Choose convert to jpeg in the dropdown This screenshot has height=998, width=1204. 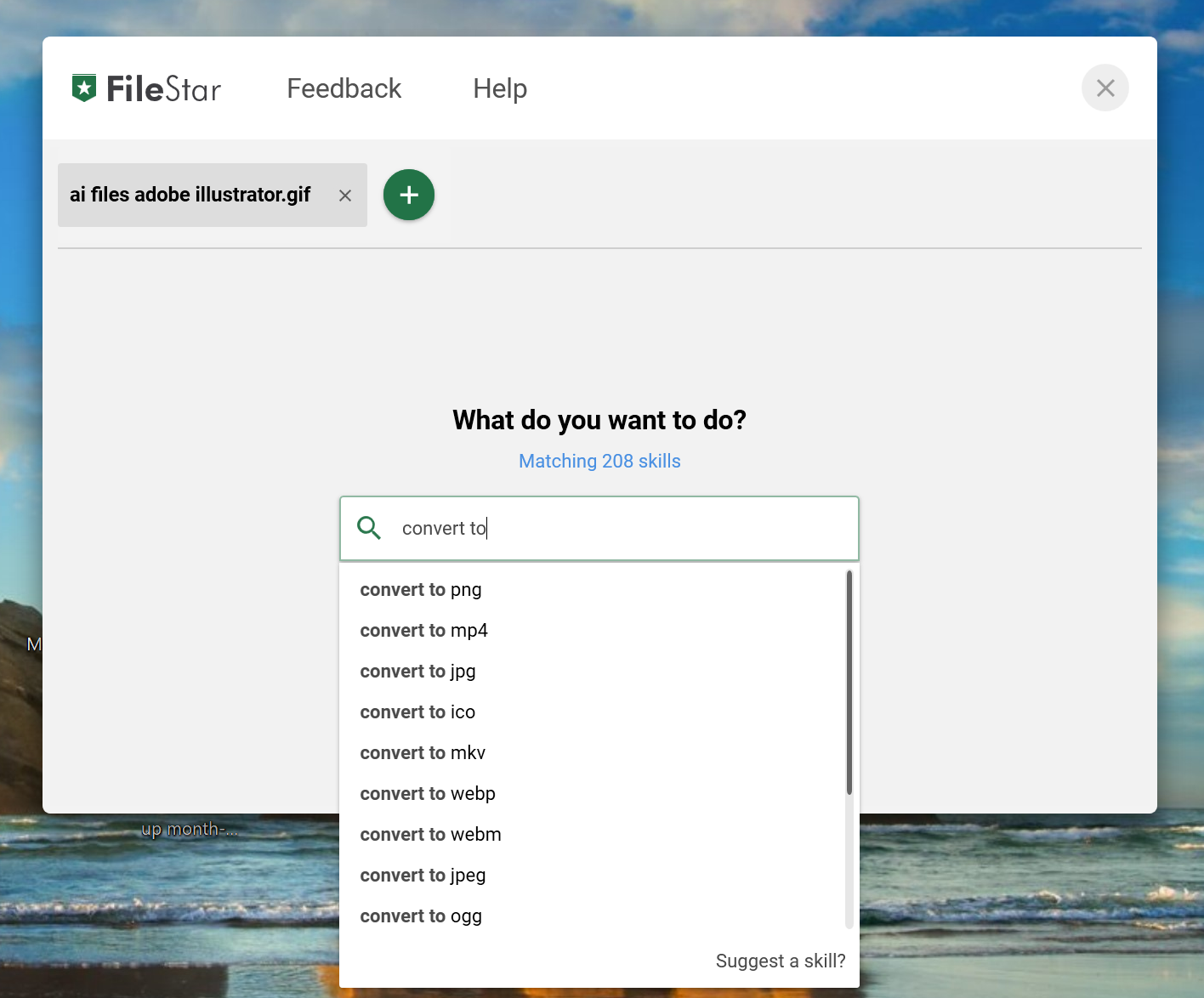click(593, 876)
